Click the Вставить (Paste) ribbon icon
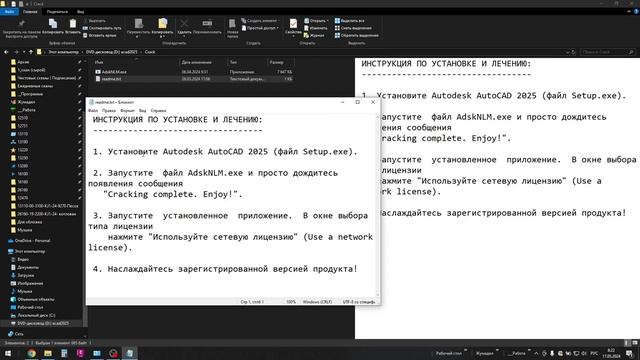Image resolution: width=640 pixels, height=360 pixels. tap(73, 24)
